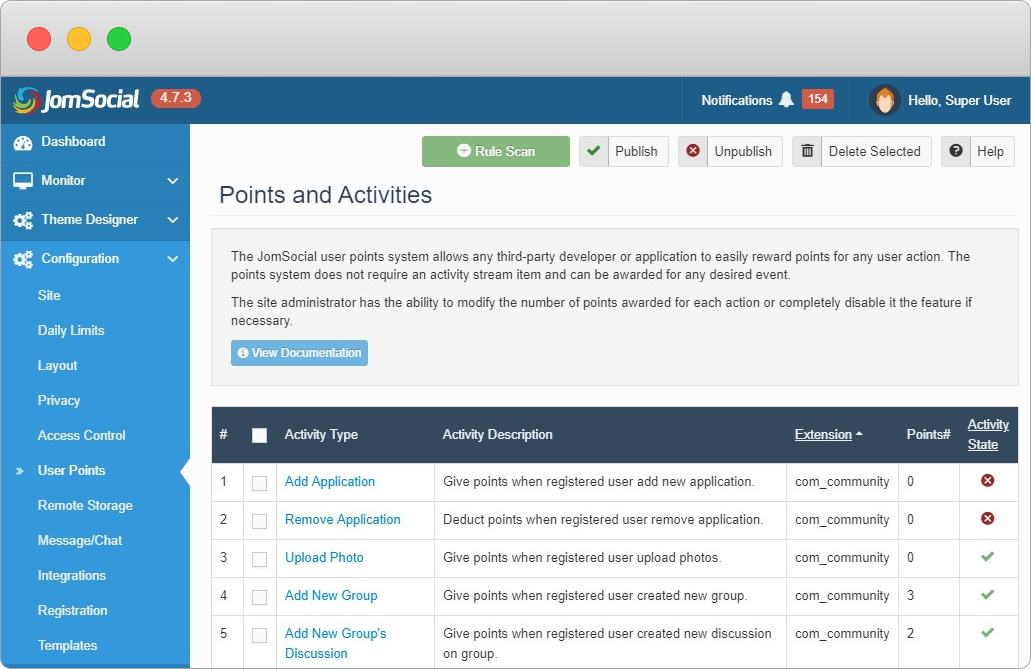Click the JomSocial logo icon
This screenshot has width=1031, height=669.
pyautogui.click(x=26, y=100)
